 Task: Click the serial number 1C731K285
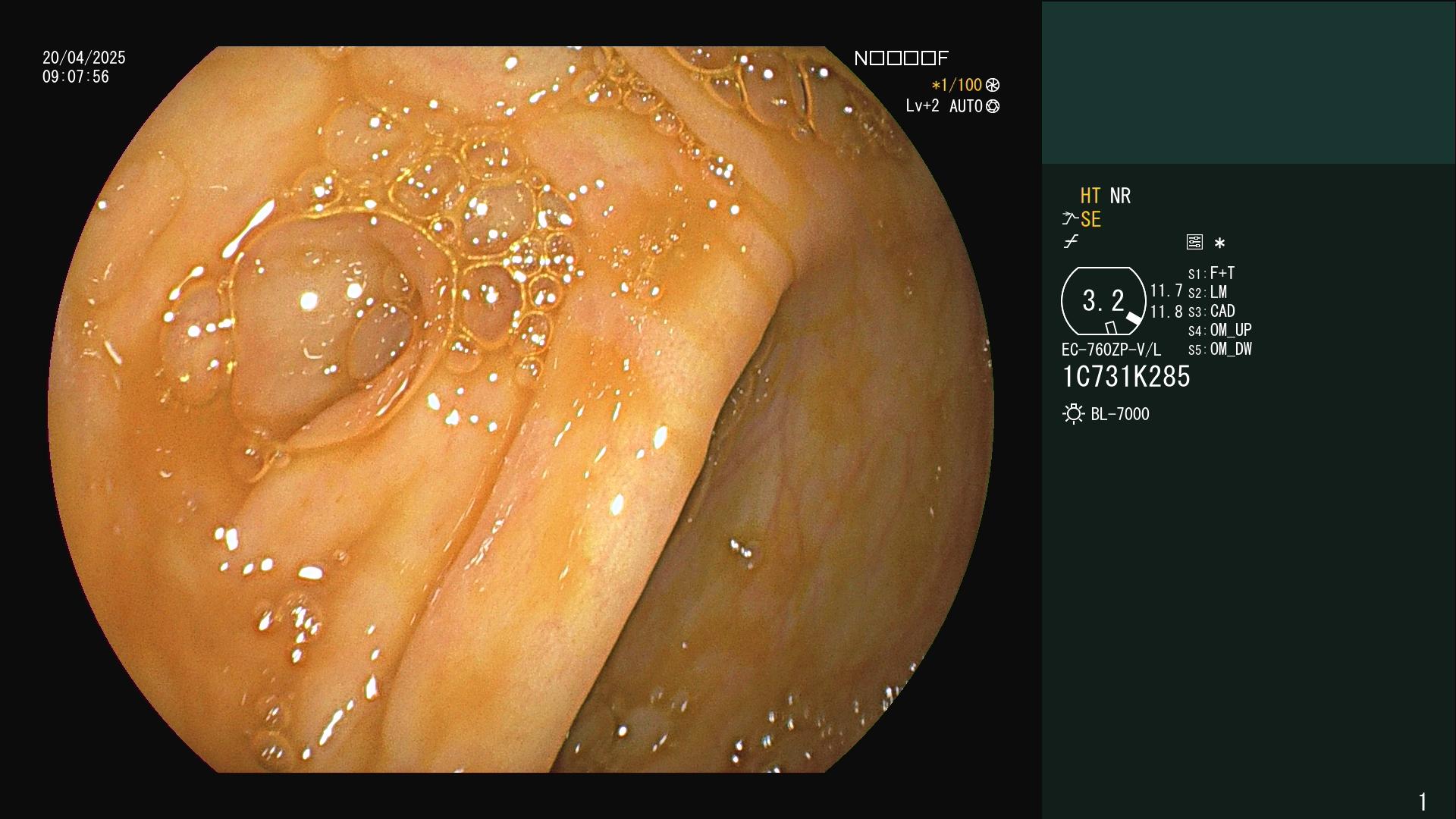pyautogui.click(x=1126, y=377)
